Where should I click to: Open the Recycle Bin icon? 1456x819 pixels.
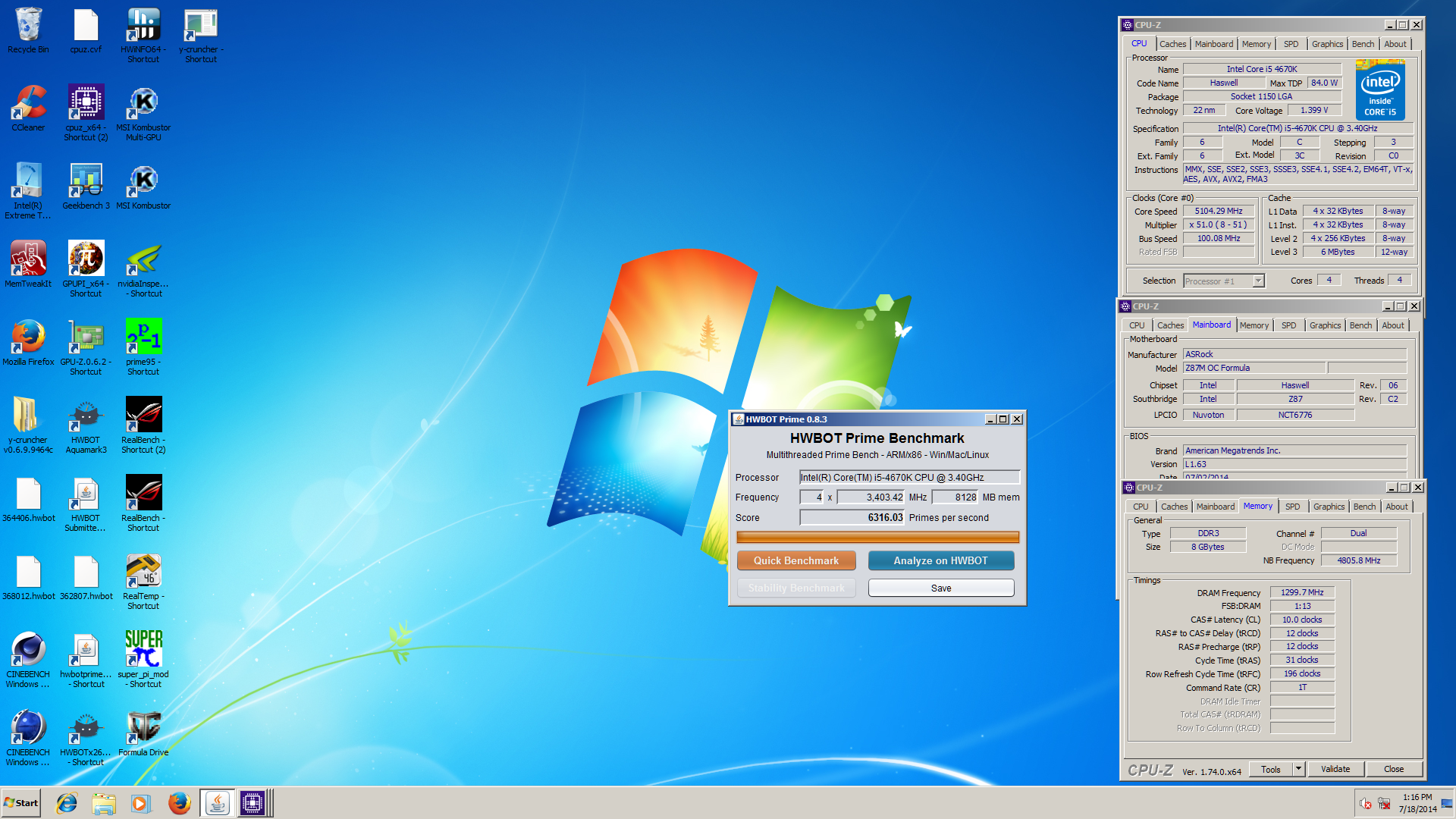pyautogui.click(x=28, y=32)
